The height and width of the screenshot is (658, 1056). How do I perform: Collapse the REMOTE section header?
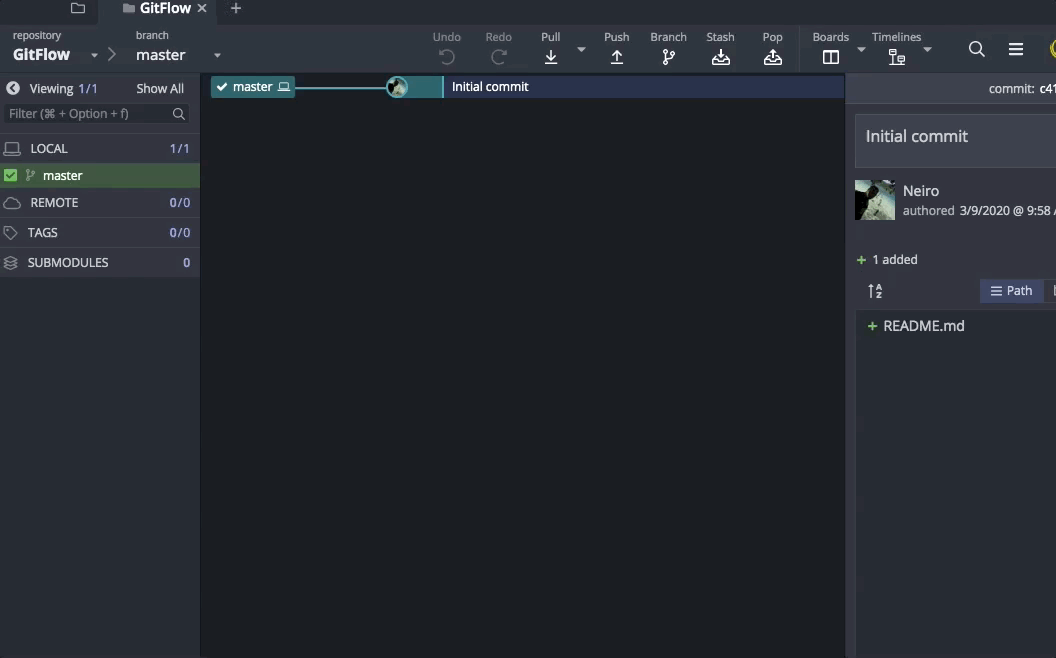click(x=54, y=202)
